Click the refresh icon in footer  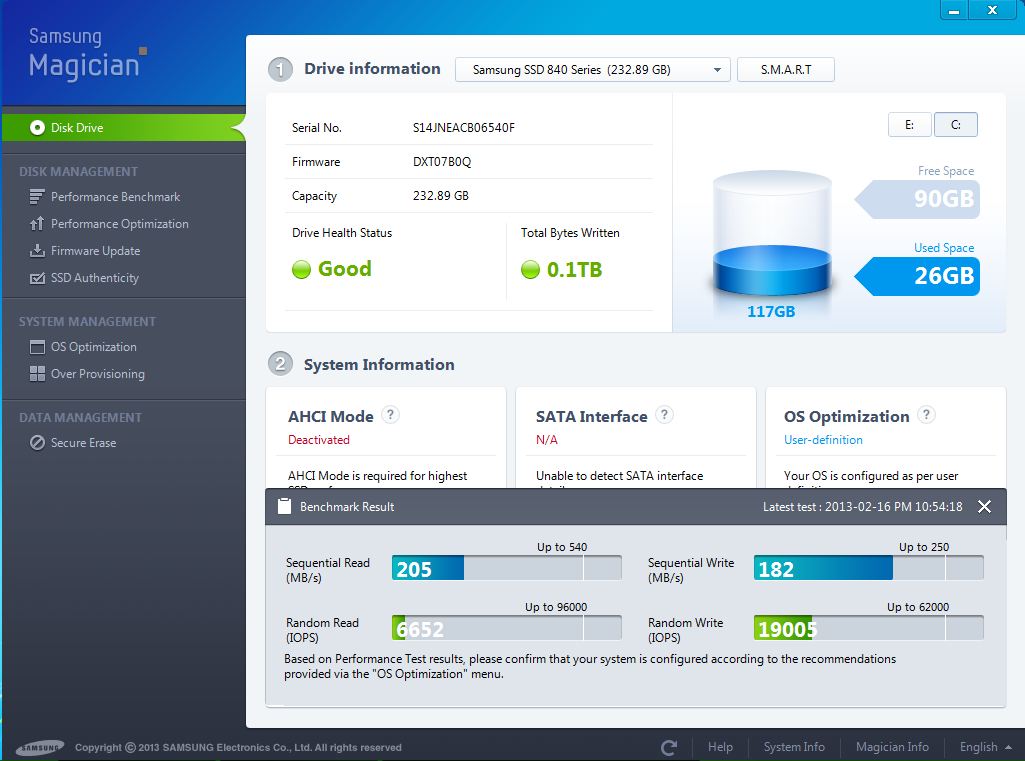tap(668, 747)
